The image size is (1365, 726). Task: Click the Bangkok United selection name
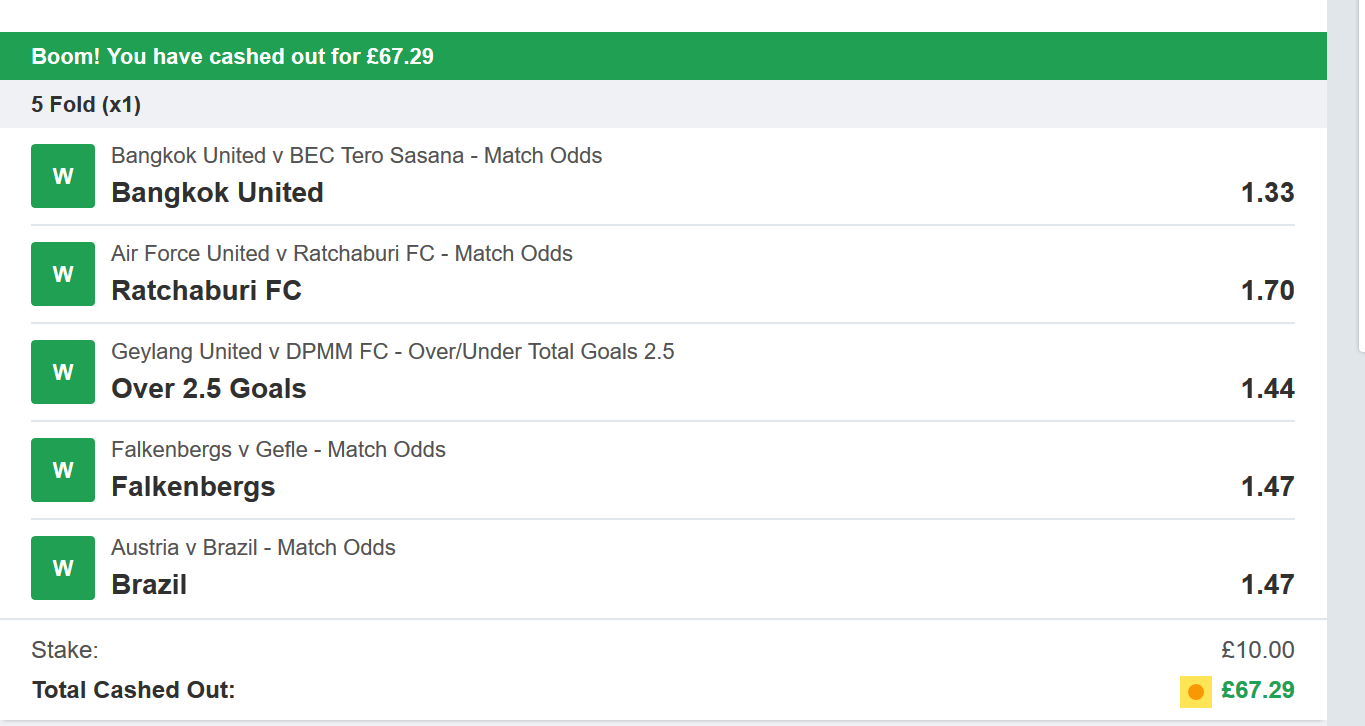coord(217,192)
